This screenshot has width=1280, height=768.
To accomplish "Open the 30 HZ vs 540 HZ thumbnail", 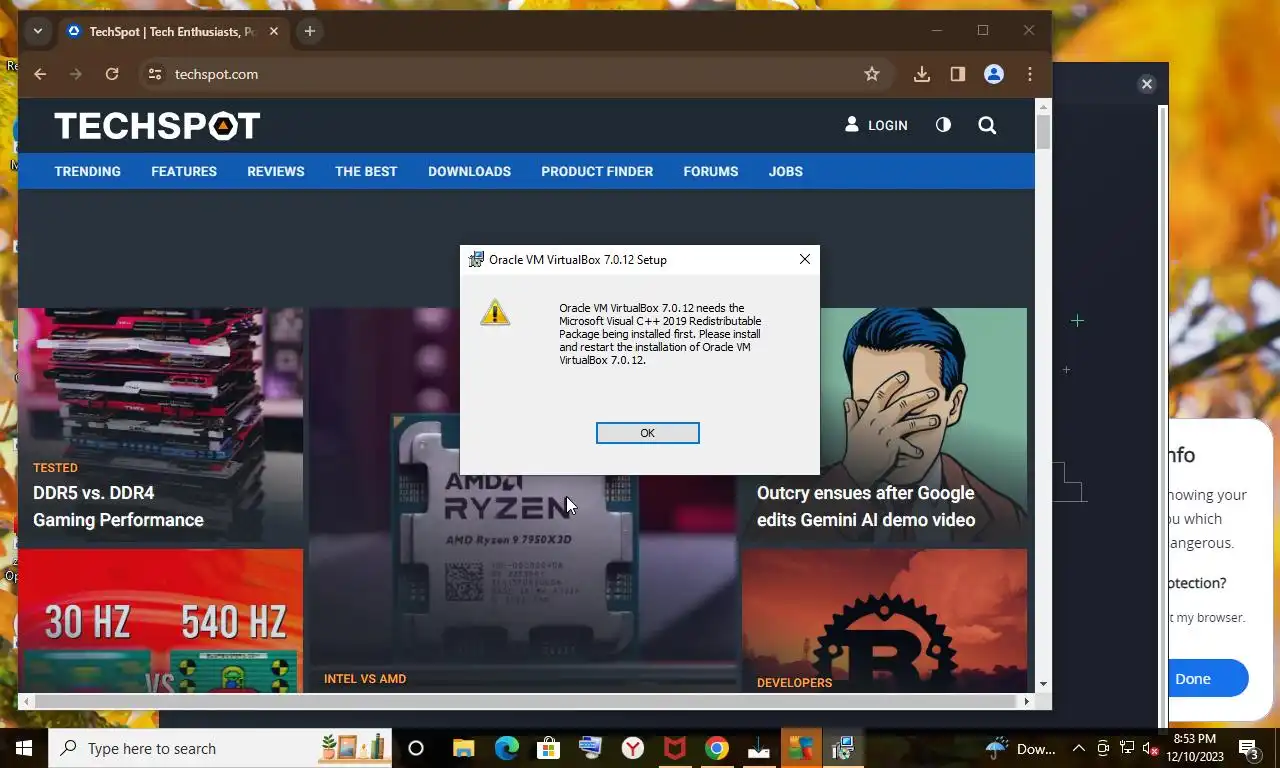I will pyautogui.click(x=160, y=620).
